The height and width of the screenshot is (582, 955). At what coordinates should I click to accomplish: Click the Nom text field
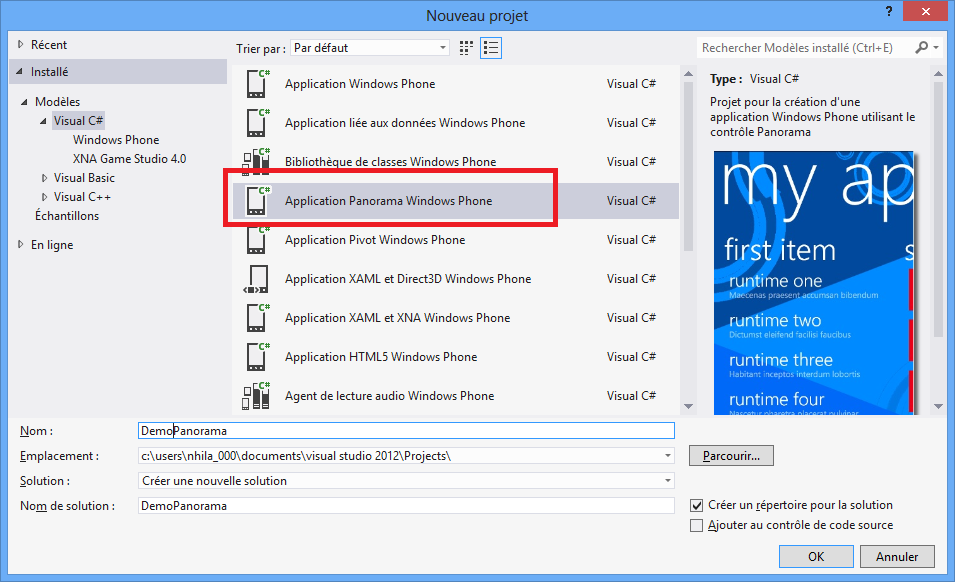(x=406, y=431)
